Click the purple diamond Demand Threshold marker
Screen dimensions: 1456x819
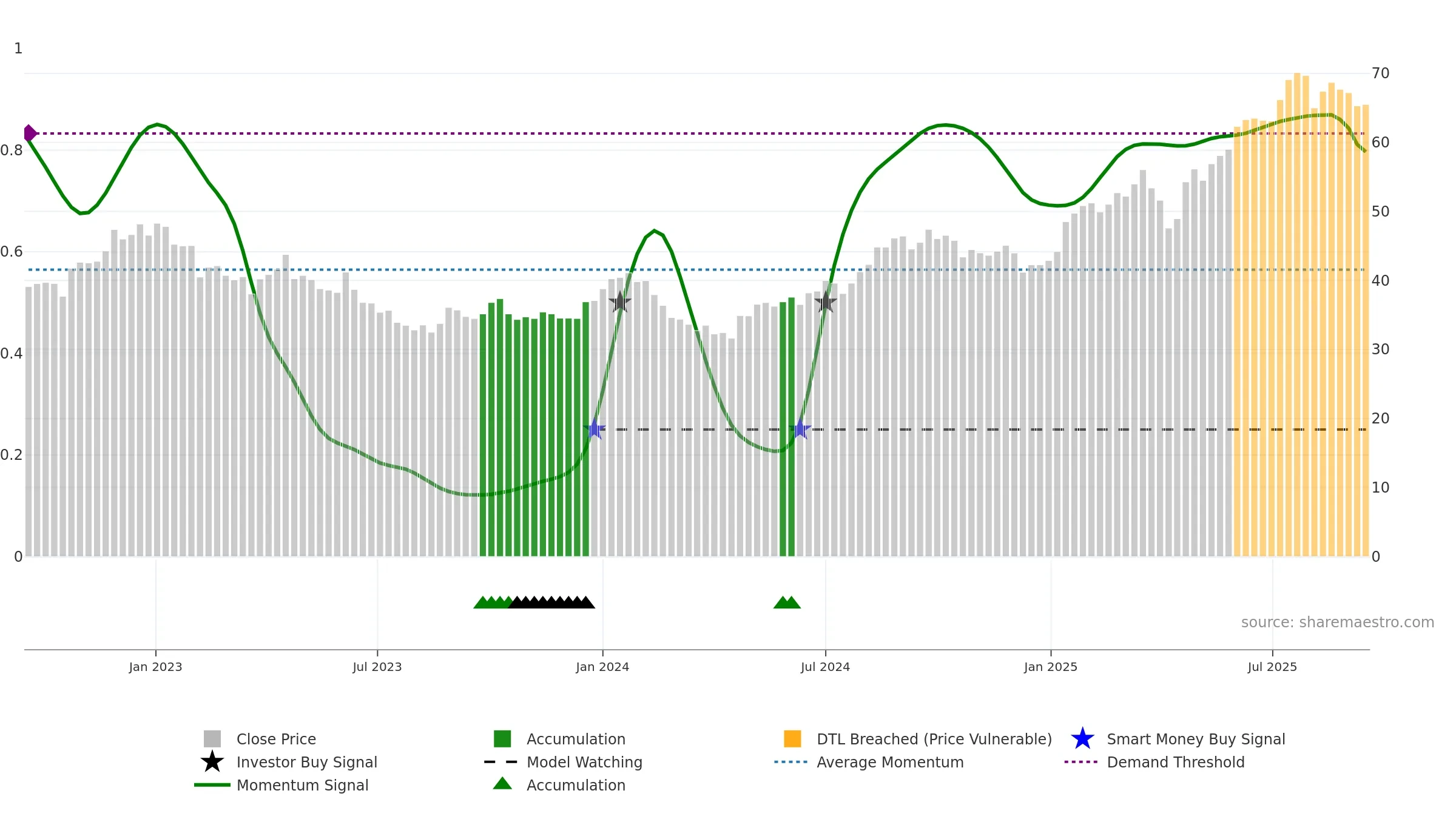coord(29,133)
